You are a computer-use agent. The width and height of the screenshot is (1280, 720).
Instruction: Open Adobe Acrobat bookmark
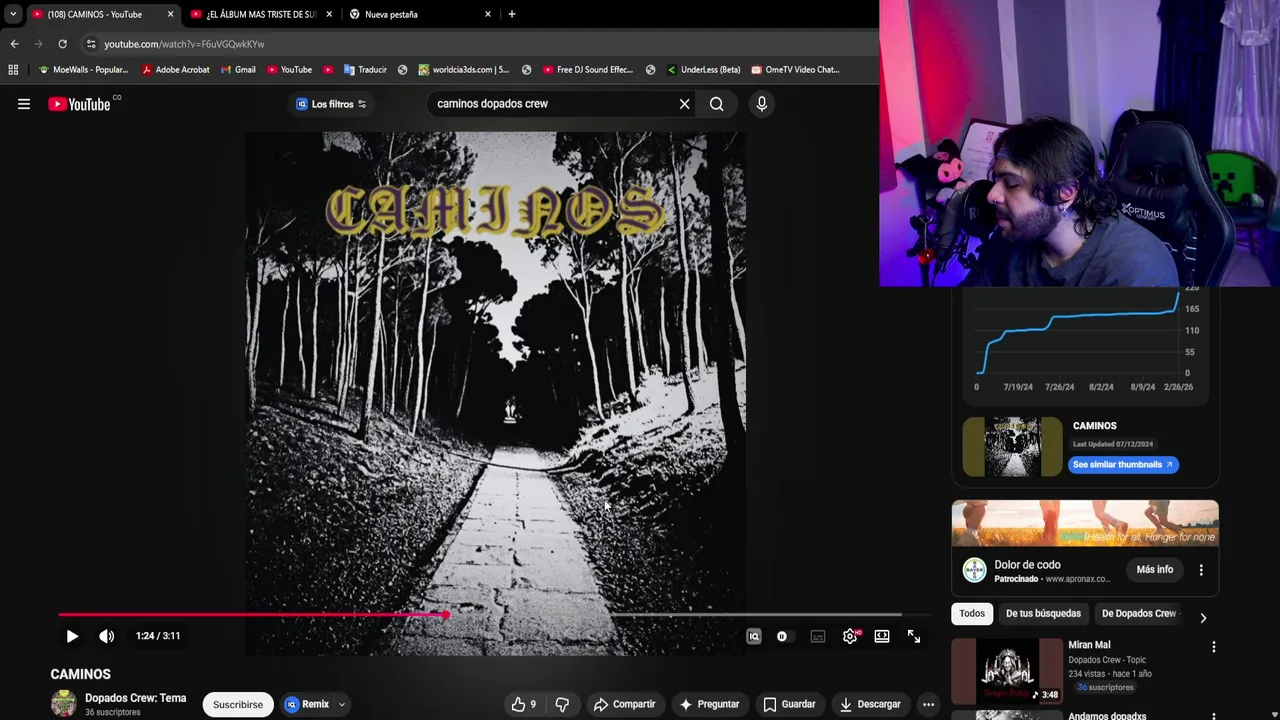pos(175,70)
